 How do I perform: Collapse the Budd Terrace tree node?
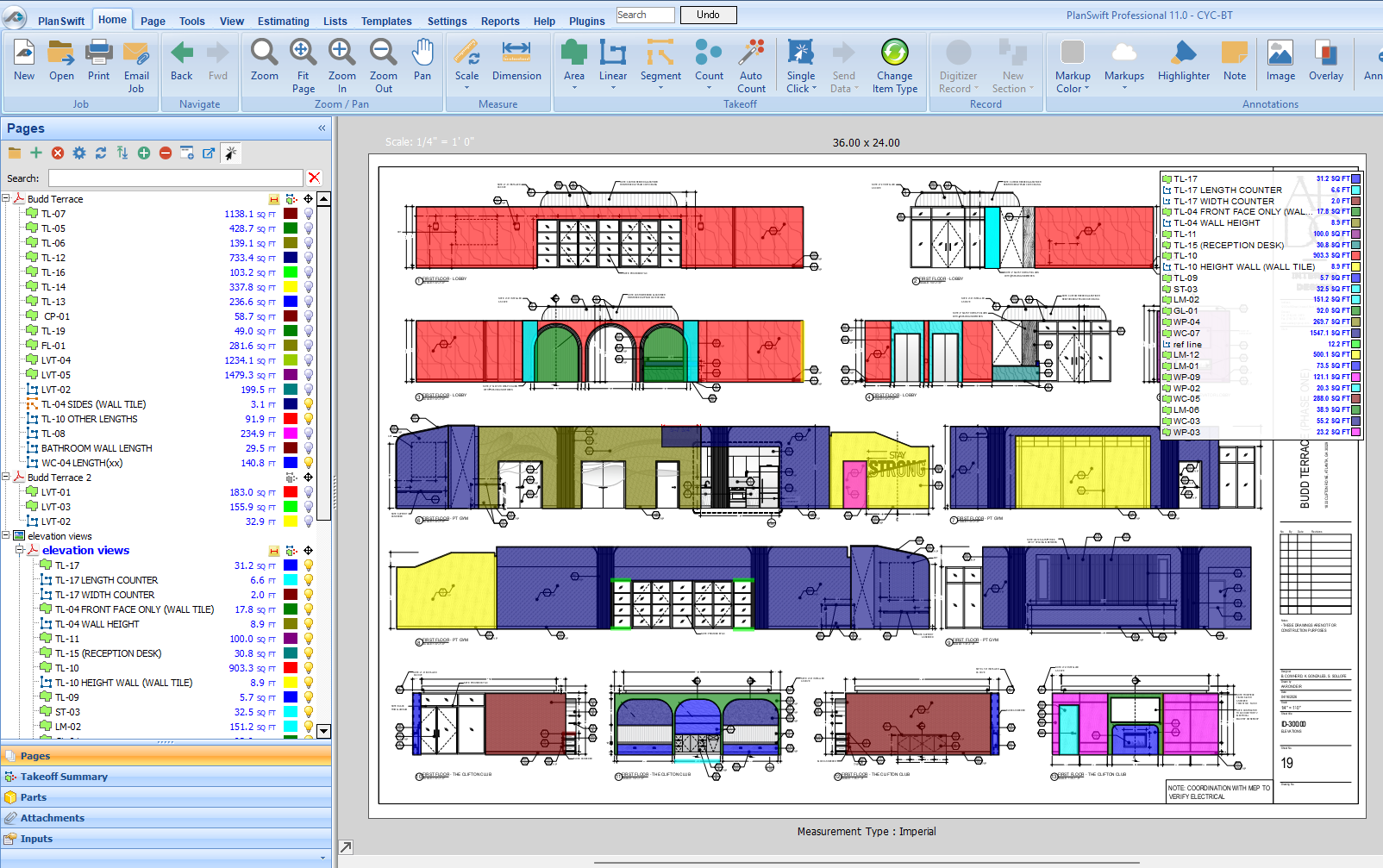tap(6, 198)
